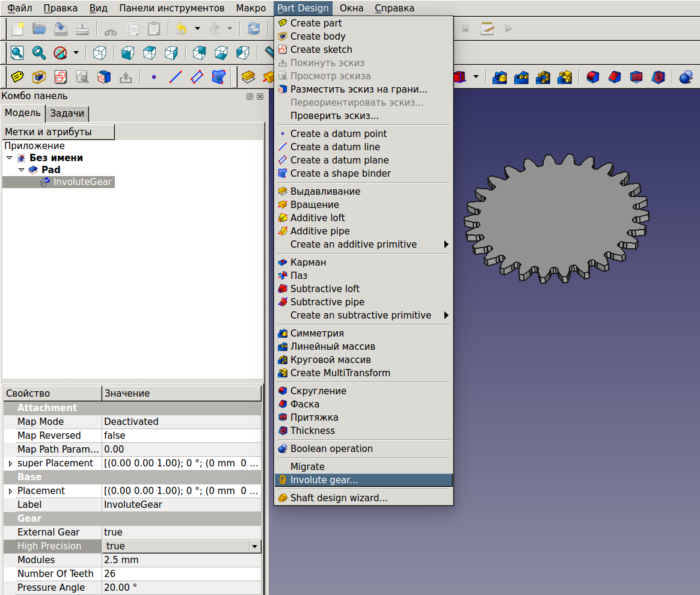Select the Pad item in model tree

pyautogui.click(x=51, y=170)
